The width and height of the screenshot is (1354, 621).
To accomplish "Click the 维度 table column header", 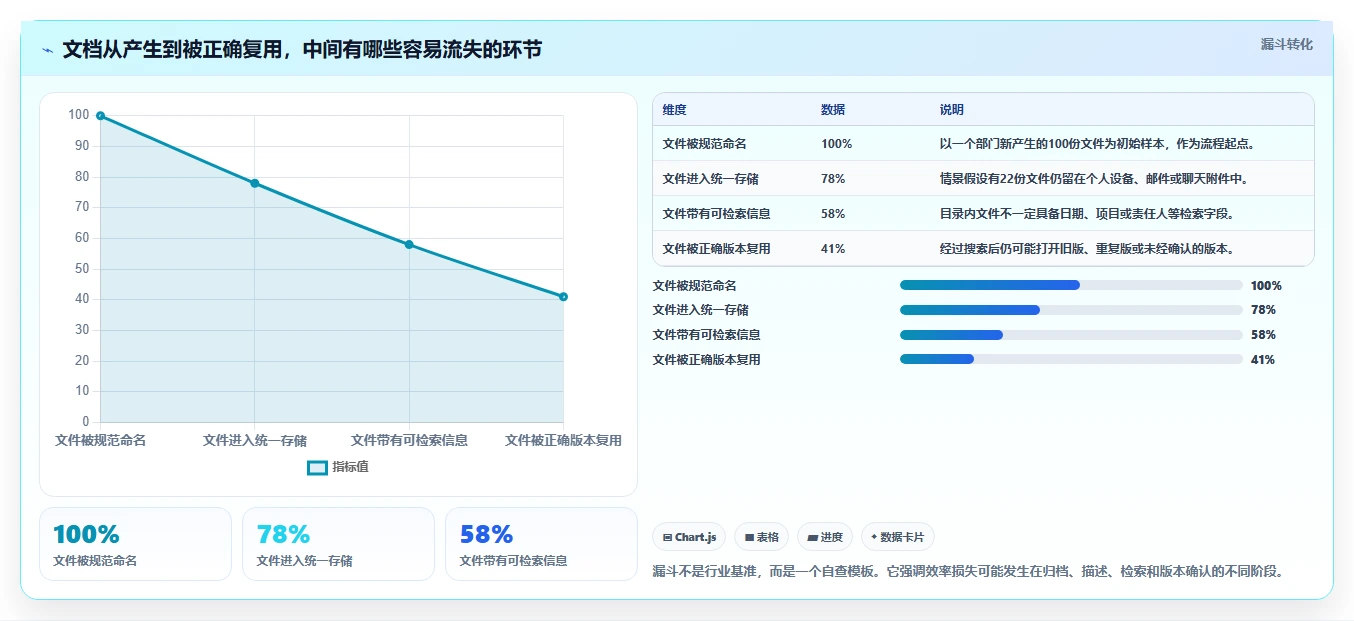I will [674, 110].
